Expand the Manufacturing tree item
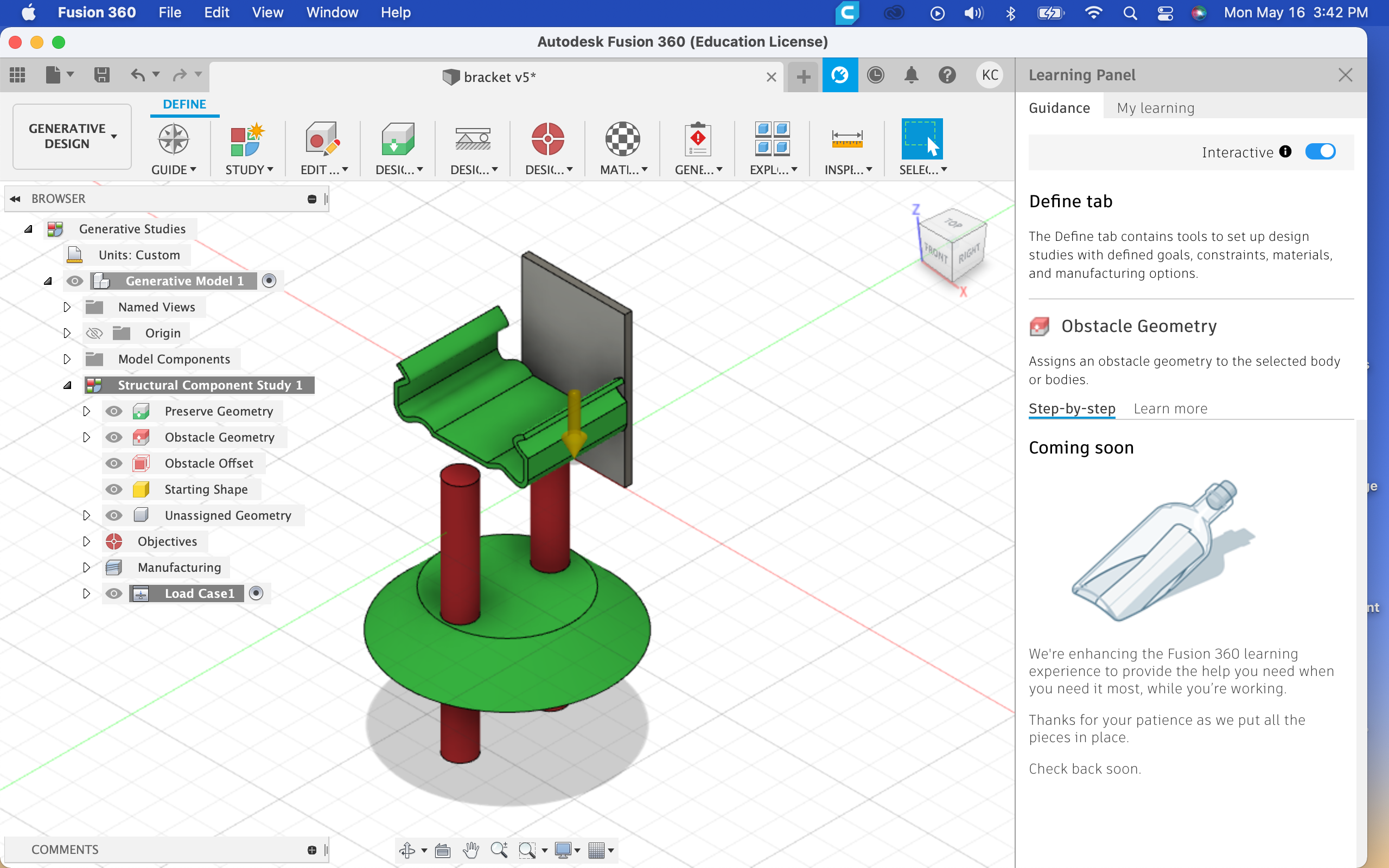 [86, 567]
